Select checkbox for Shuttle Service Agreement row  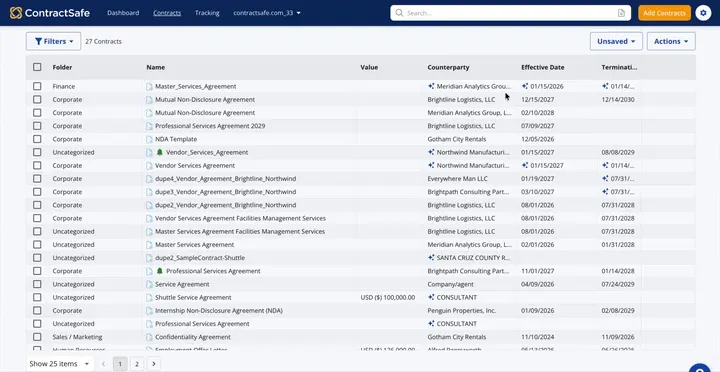[x=37, y=298]
